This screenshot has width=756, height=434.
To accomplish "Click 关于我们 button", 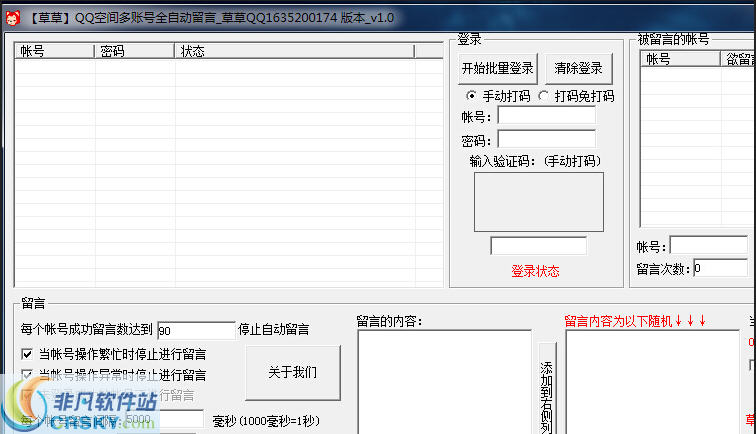I will click(x=293, y=372).
